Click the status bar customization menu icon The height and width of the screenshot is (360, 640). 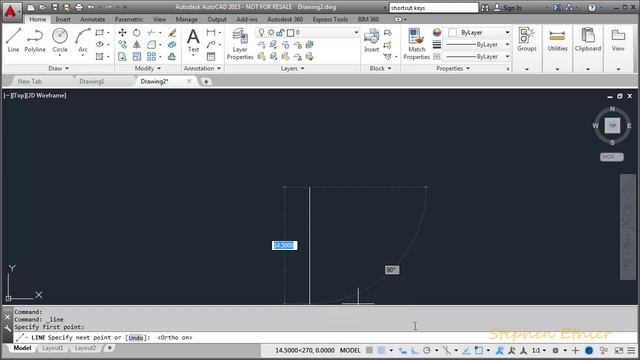(x=631, y=350)
